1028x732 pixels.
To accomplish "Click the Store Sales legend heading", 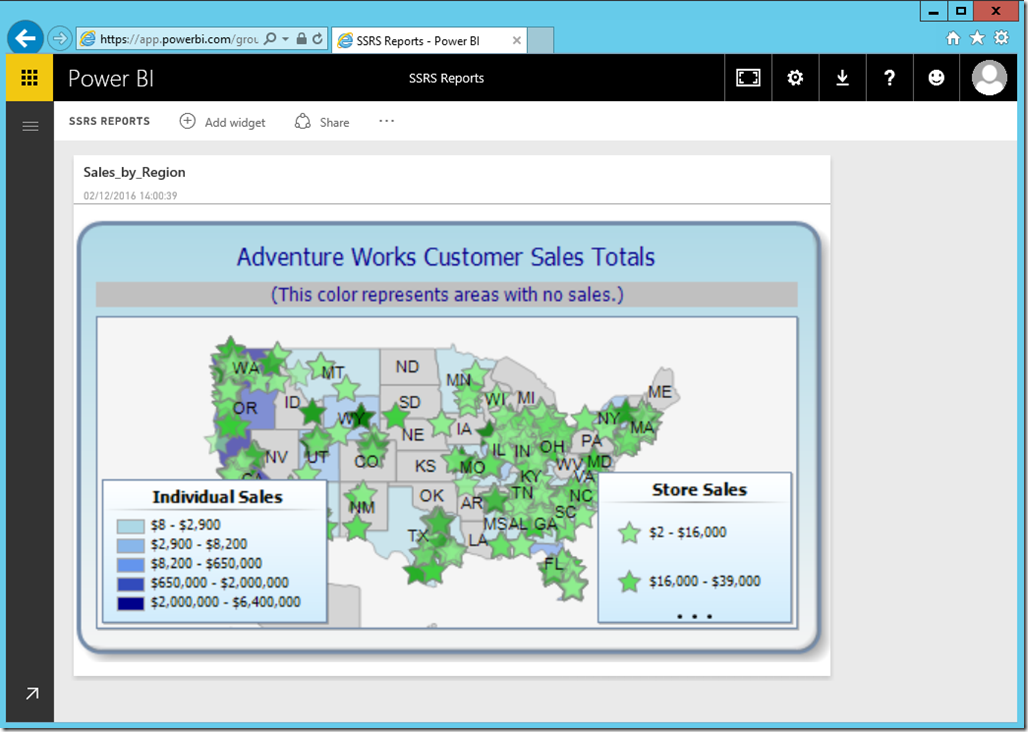I will coord(700,490).
